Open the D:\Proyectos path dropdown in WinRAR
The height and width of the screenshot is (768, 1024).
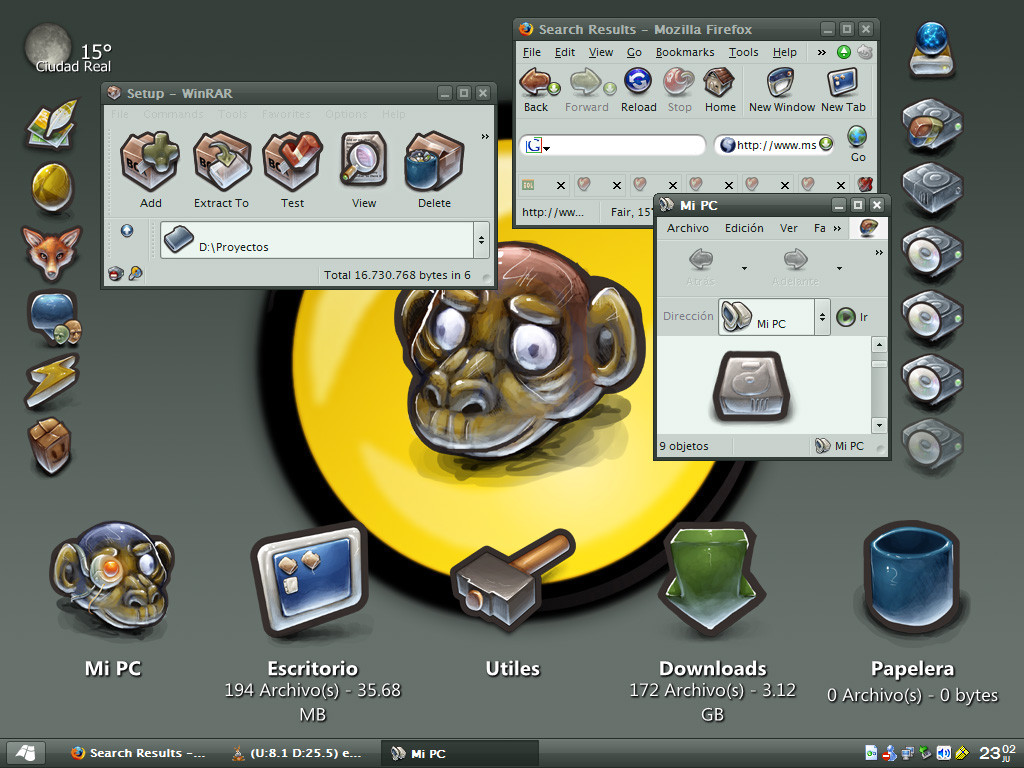click(x=481, y=240)
